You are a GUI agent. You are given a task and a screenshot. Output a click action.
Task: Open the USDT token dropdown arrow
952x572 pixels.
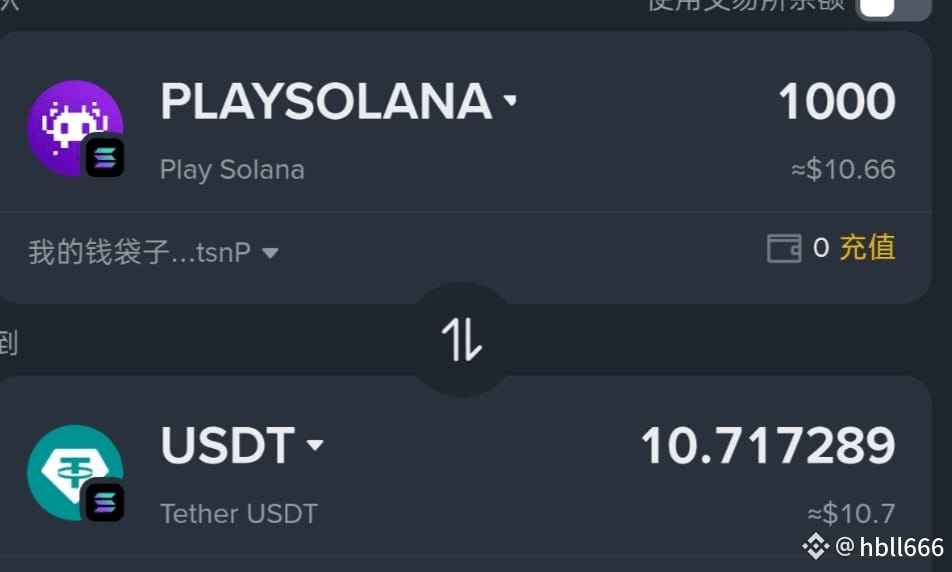point(314,444)
